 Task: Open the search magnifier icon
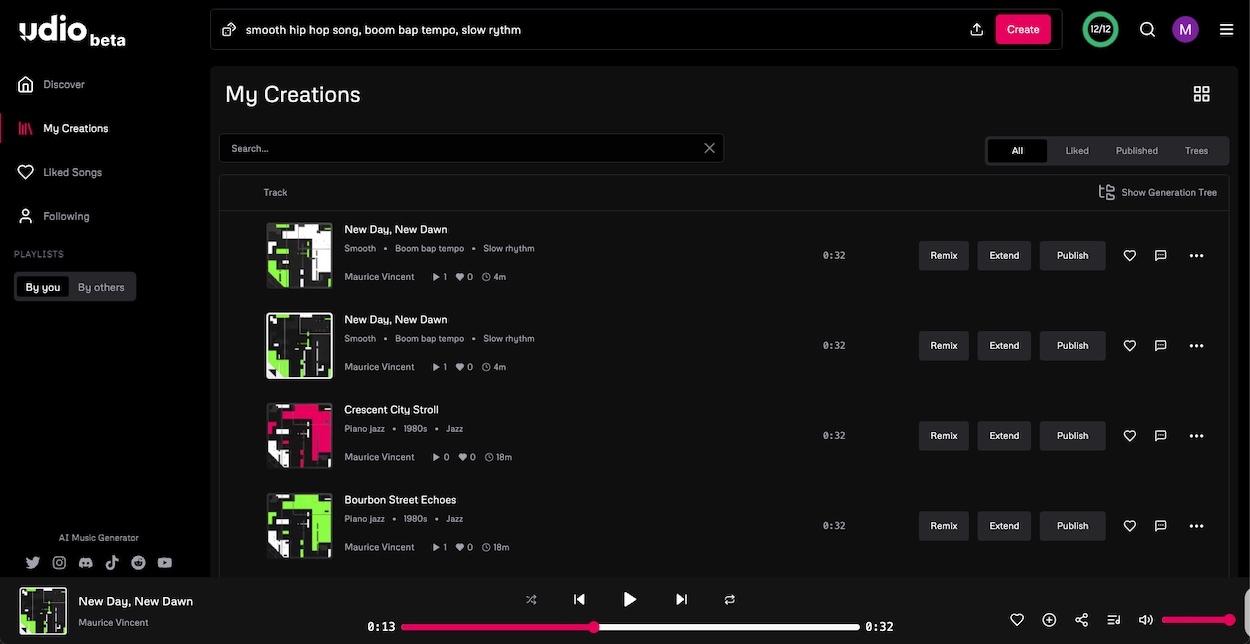point(1148,30)
